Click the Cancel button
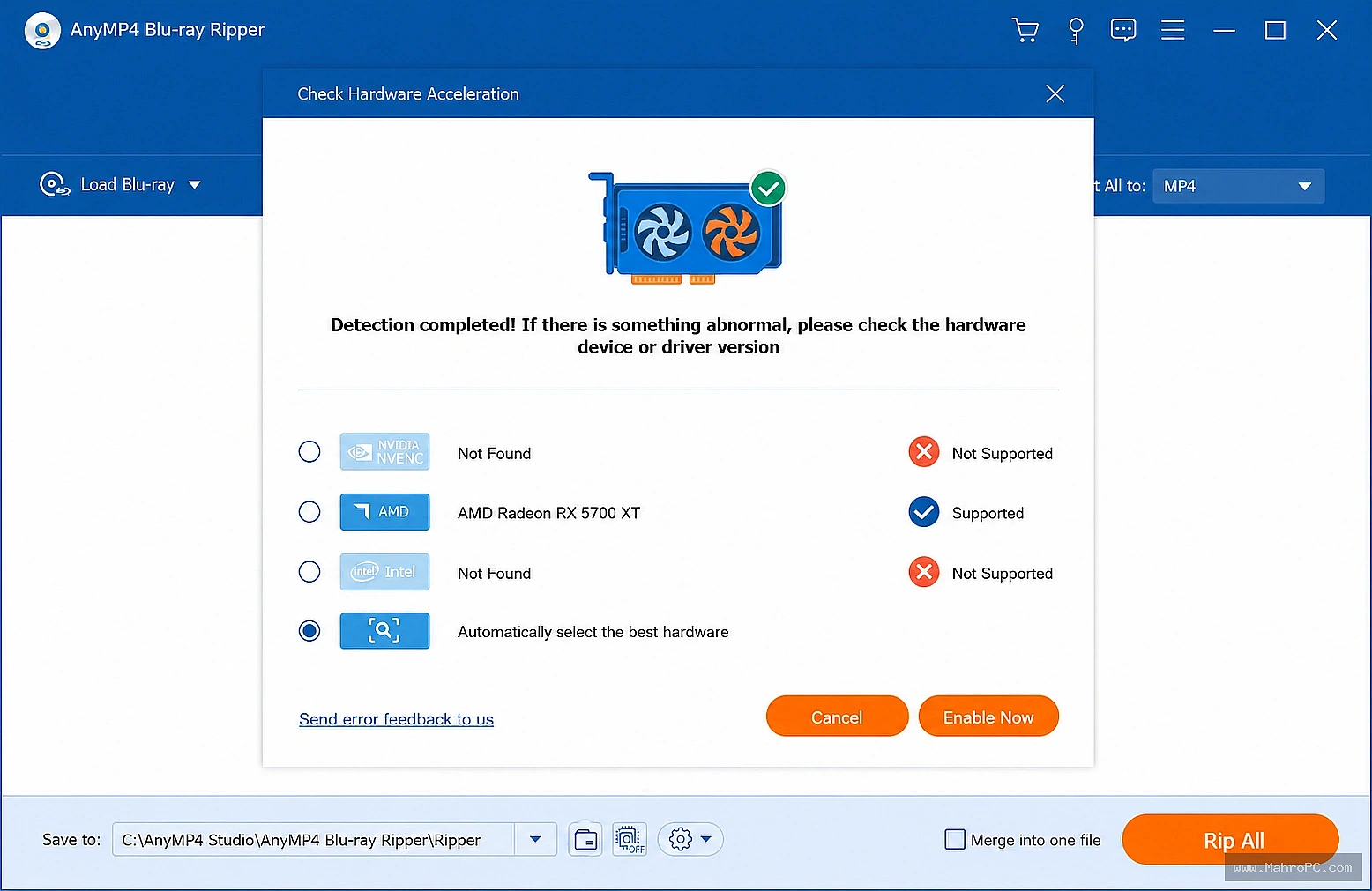 (x=837, y=717)
